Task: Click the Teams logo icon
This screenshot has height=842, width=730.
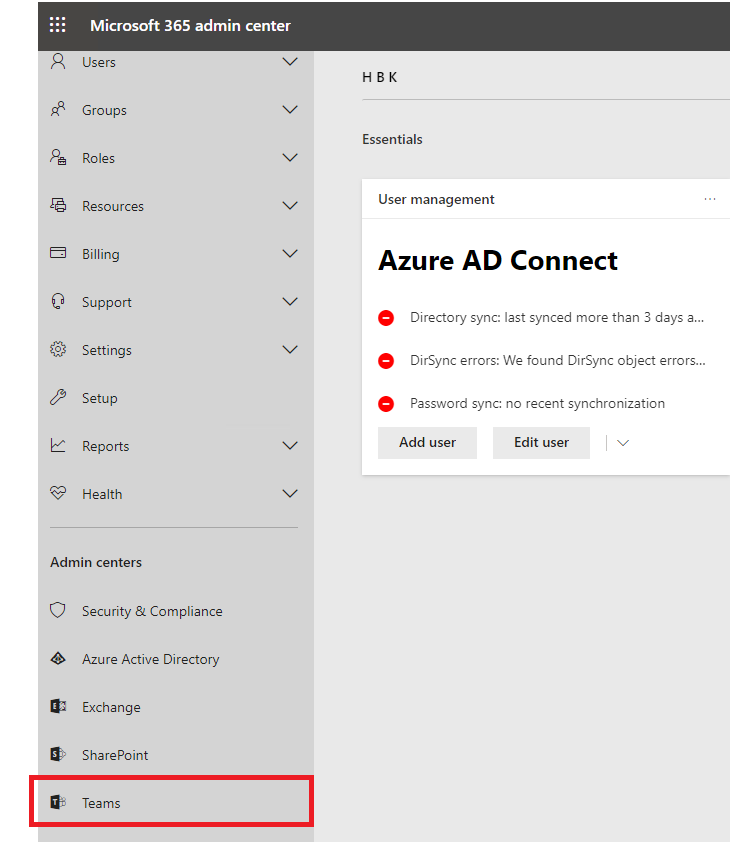Action: pos(58,802)
